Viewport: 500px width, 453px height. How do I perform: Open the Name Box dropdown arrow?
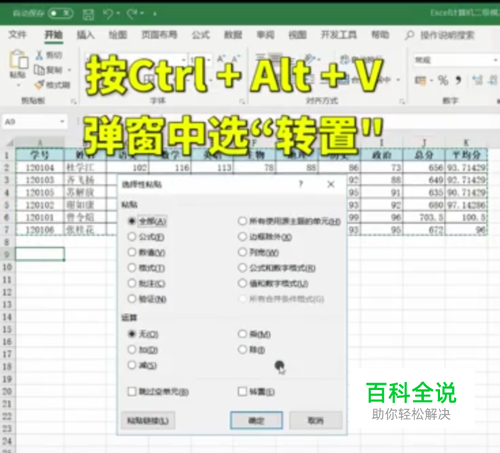click(62, 122)
